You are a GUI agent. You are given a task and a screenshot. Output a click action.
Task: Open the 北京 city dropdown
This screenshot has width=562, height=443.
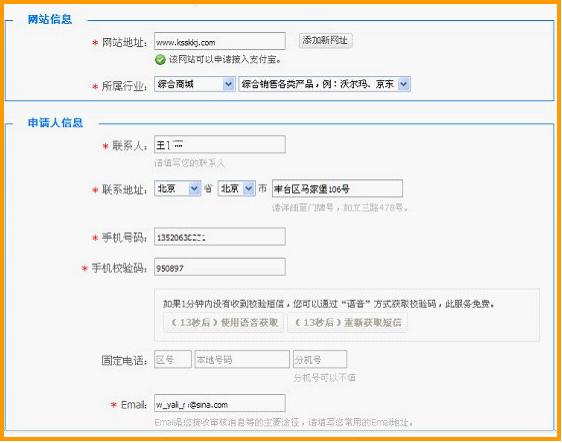pos(237,188)
